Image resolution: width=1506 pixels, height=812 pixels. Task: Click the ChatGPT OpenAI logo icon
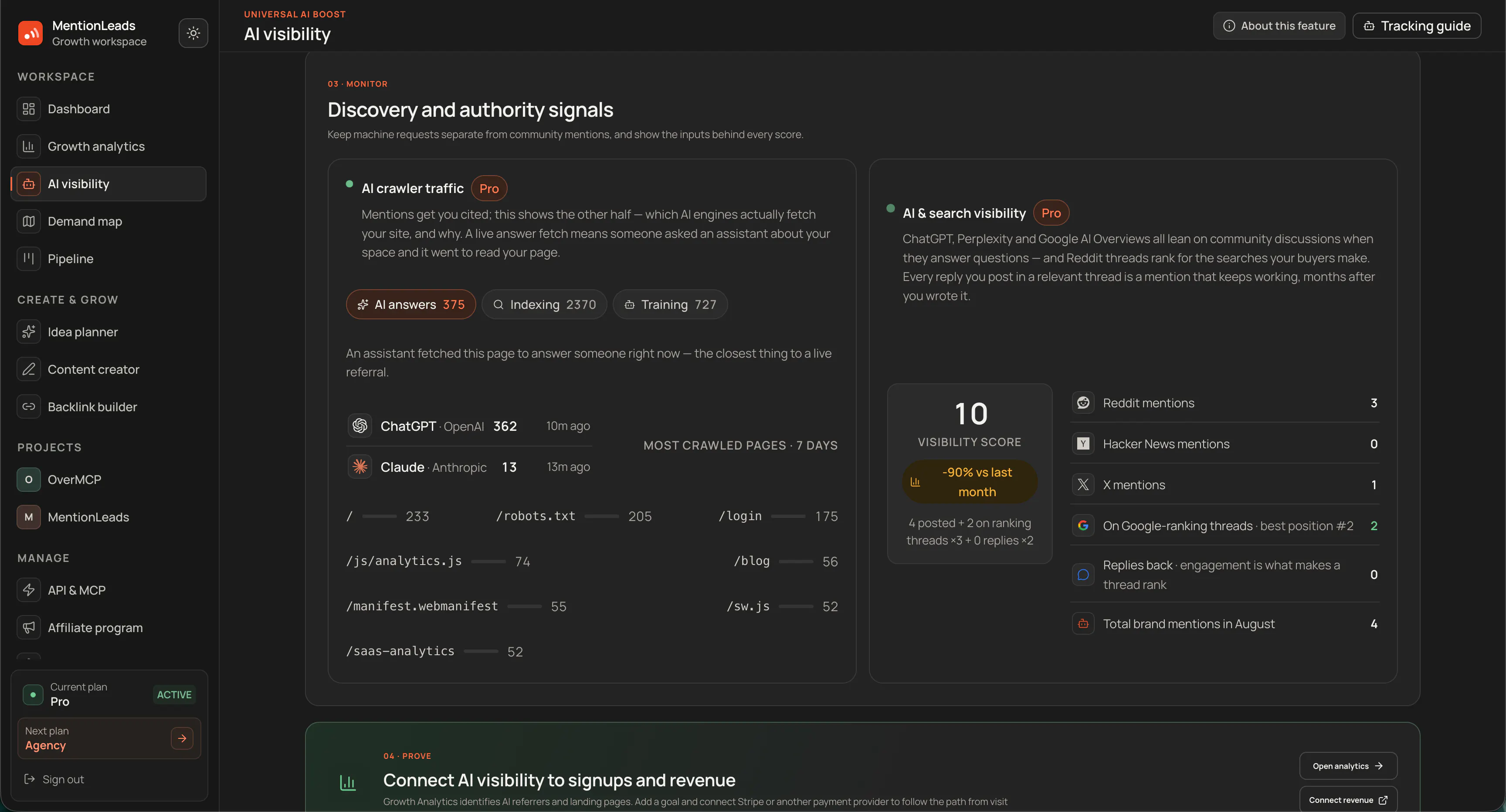click(x=360, y=426)
